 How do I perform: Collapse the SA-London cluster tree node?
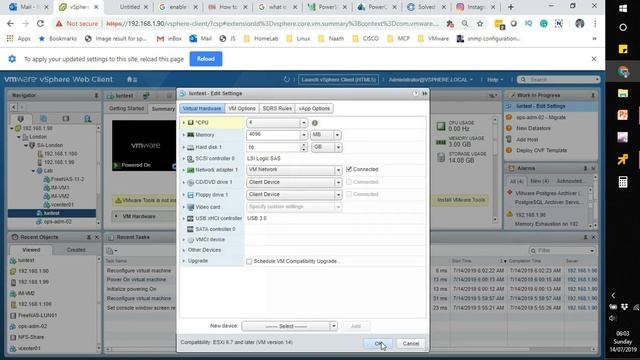click(26, 145)
